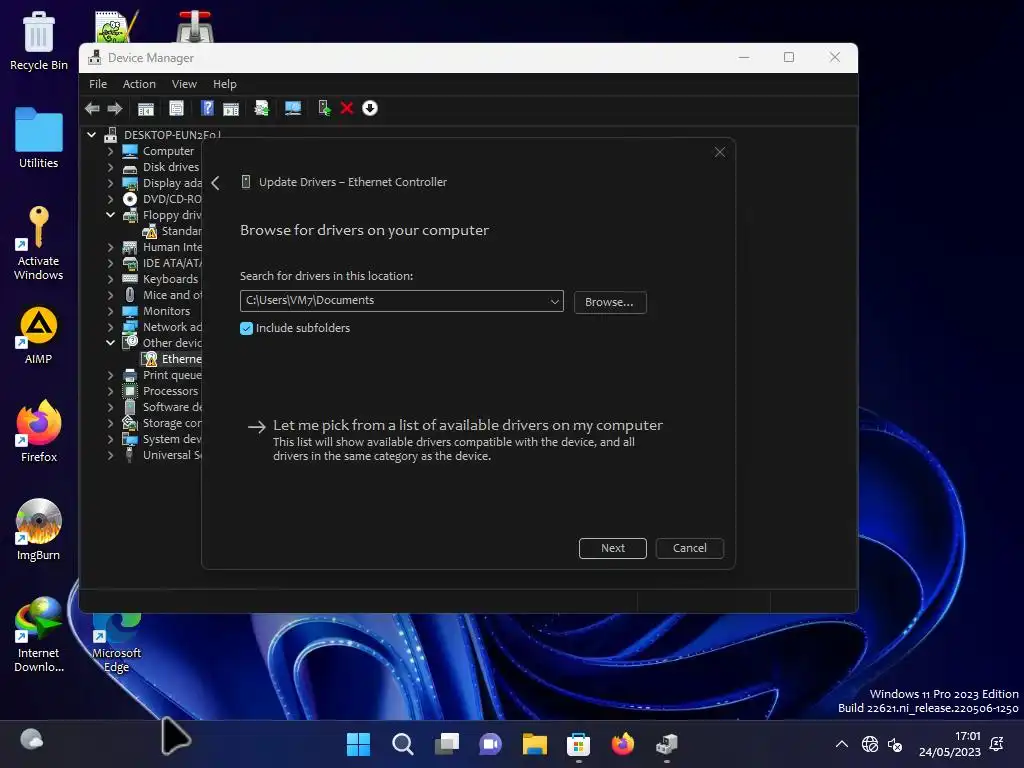Open ImgBurn desktop shortcut
The height and width of the screenshot is (768, 1024).
pos(39,530)
